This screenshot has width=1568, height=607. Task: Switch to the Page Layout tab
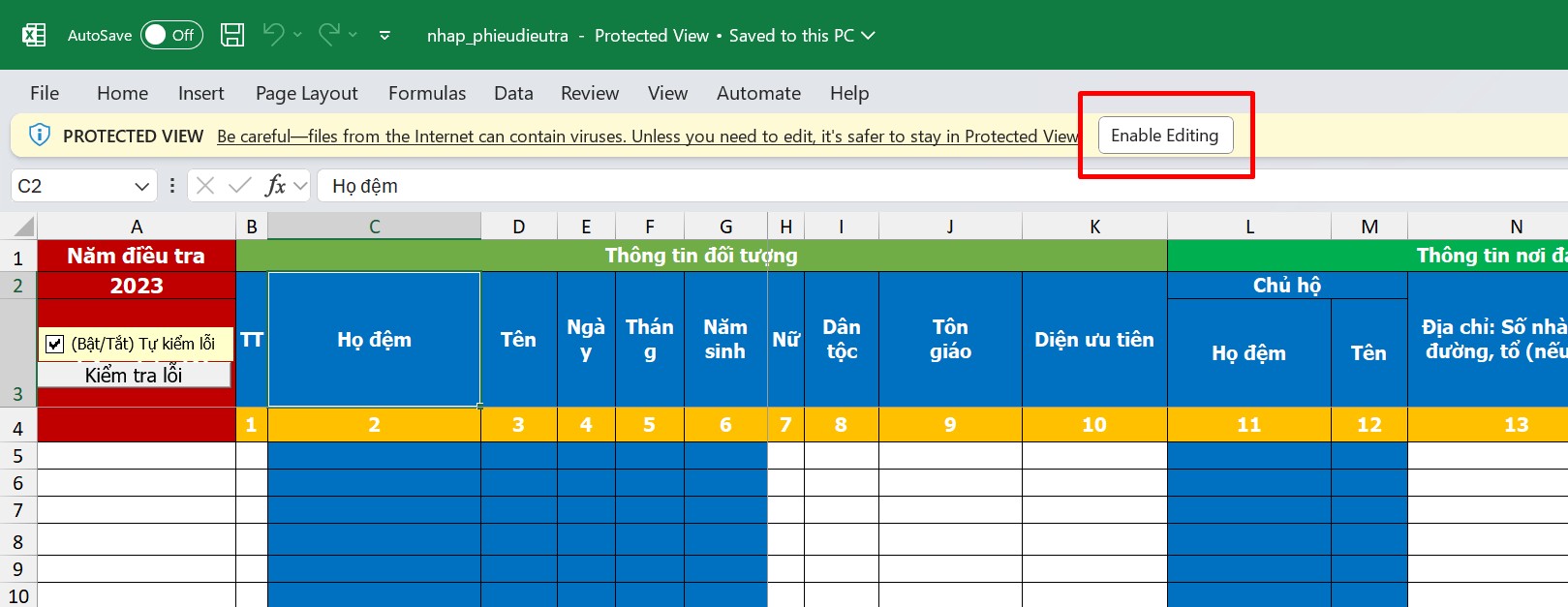(306, 94)
